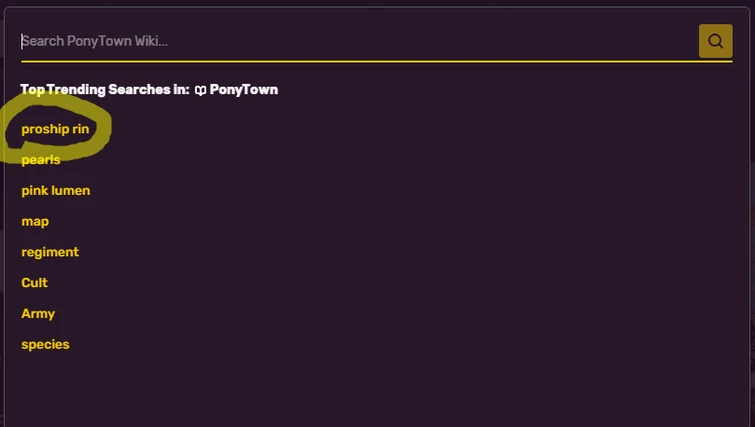
Task: Click the "Army" search suggestion
Action: (38, 314)
